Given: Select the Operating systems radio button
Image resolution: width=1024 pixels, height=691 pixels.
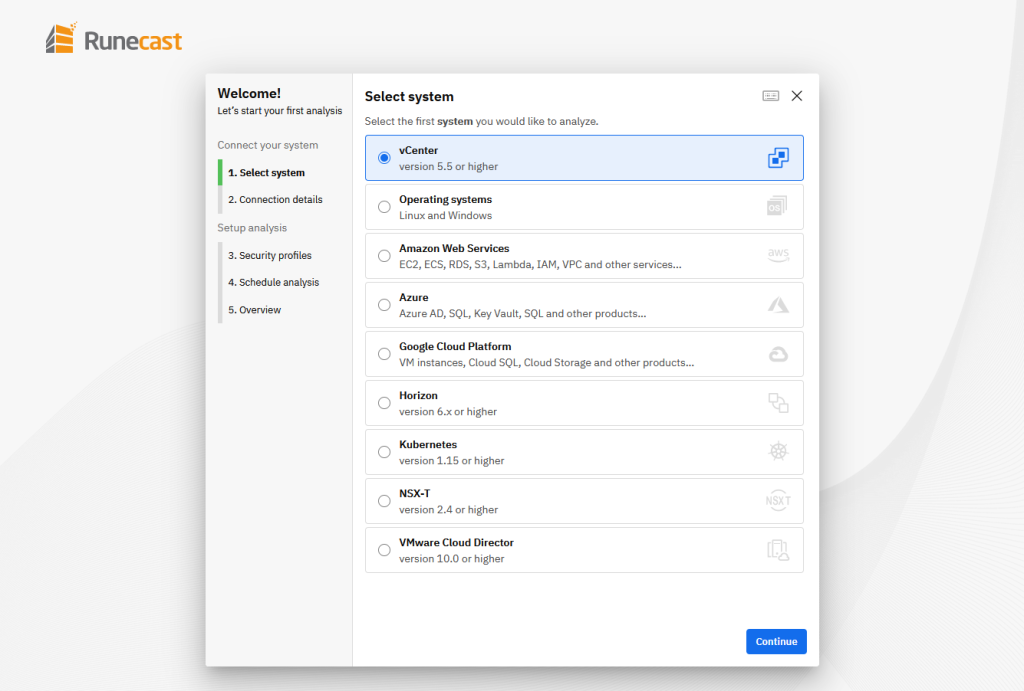Looking at the screenshot, I should click(384, 207).
